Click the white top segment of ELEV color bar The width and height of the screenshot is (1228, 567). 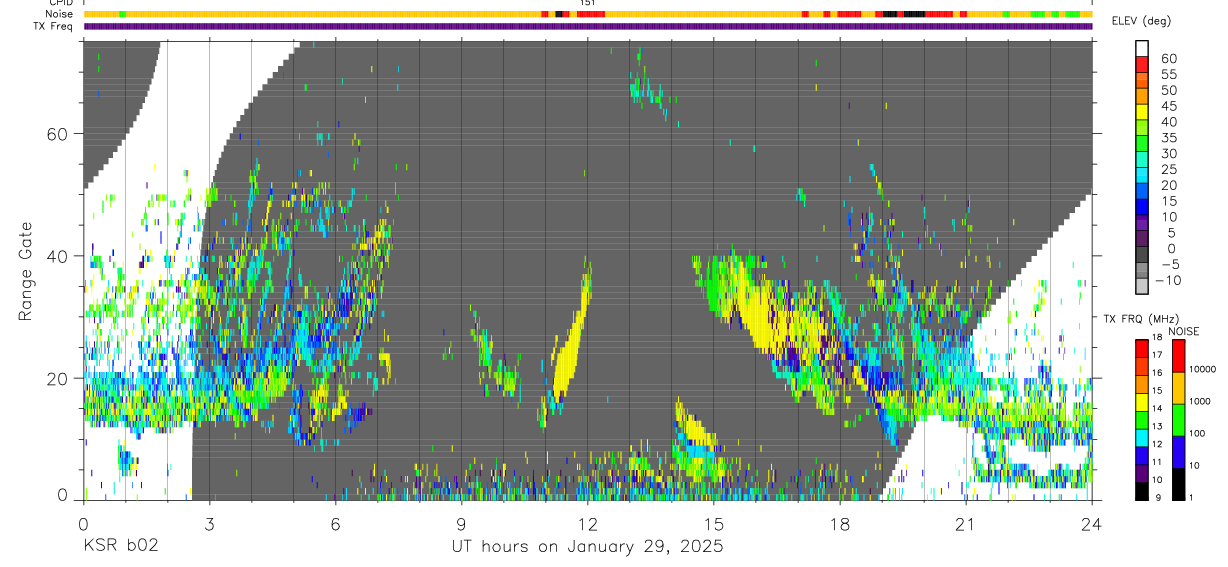(x=1142, y=49)
